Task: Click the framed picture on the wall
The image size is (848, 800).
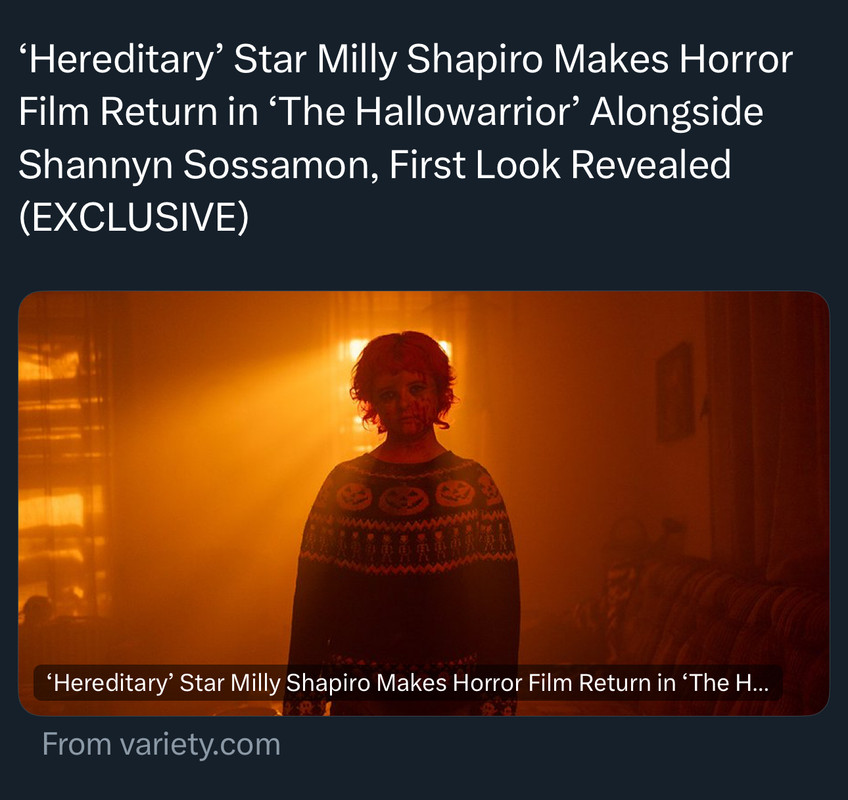Action: tap(674, 393)
